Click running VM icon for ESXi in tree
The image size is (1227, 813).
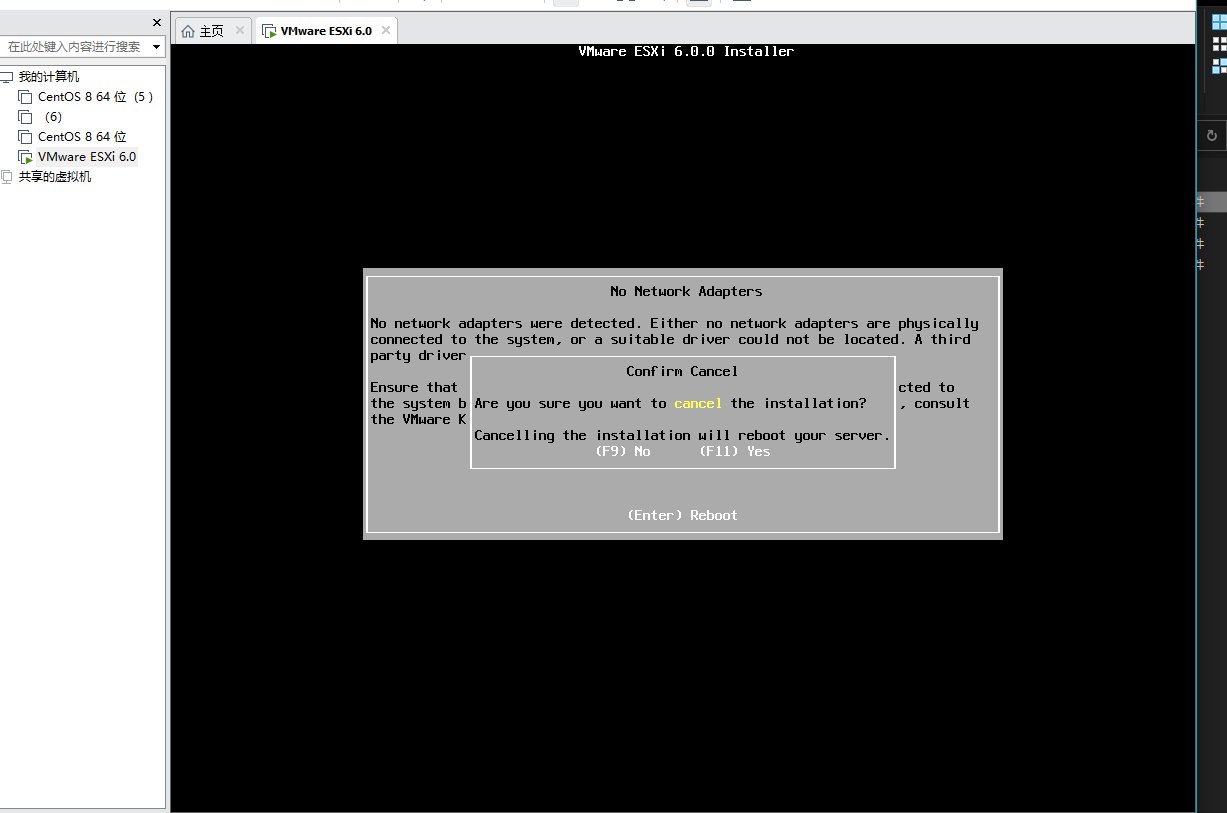(25, 157)
